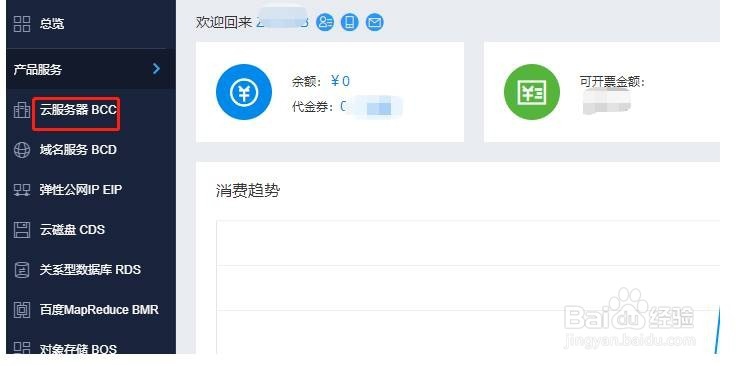Click the icon beside 百度MapReduce BMR

(22, 310)
